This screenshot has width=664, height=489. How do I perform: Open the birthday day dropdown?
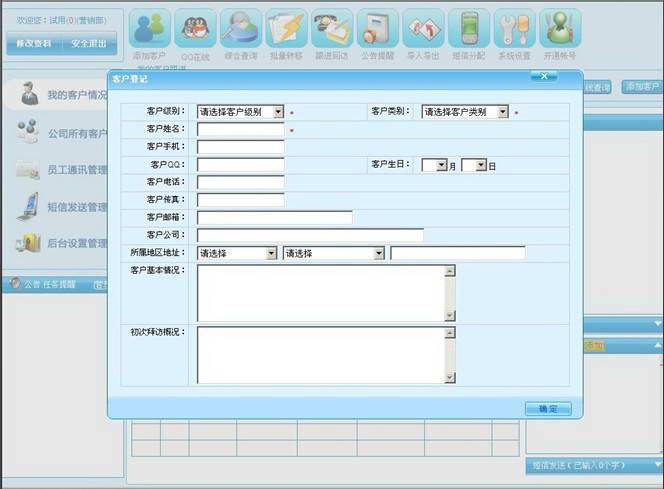click(474, 165)
